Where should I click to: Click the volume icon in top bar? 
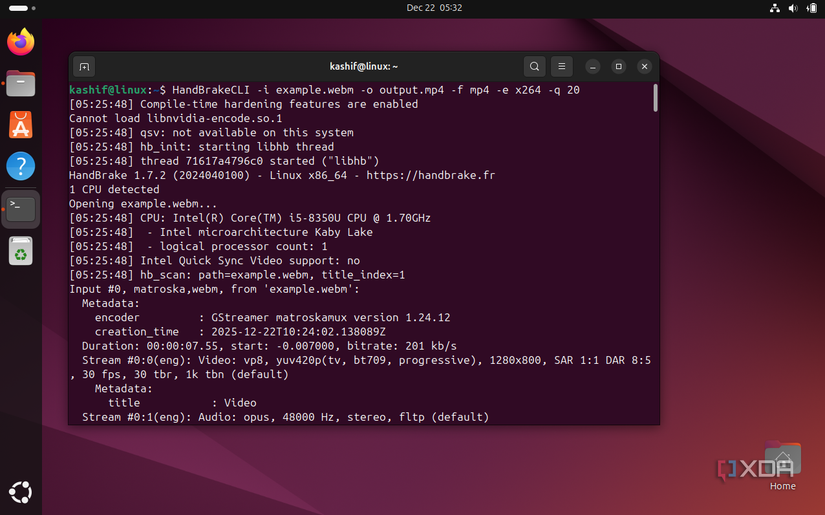point(793,8)
